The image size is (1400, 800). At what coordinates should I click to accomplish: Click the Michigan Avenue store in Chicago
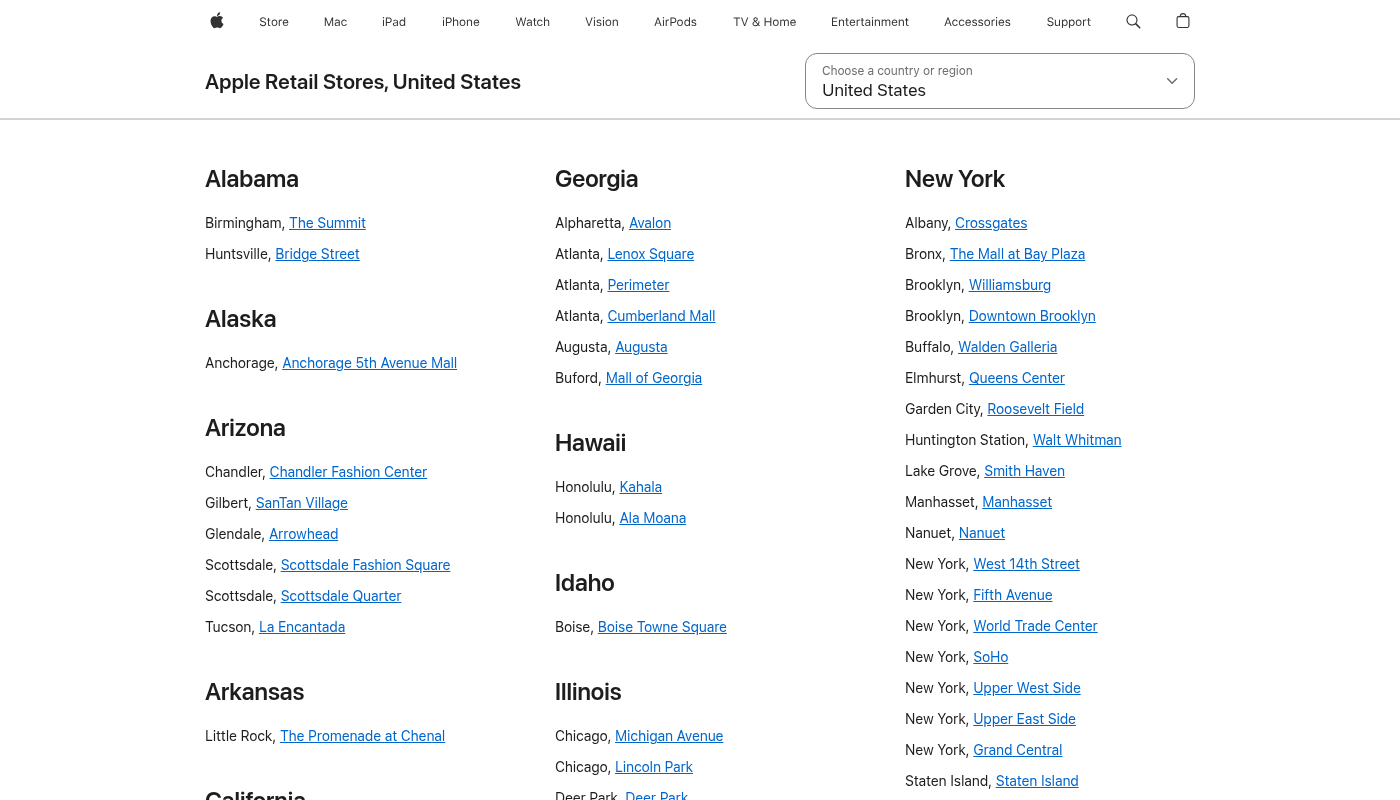click(x=668, y=736)
